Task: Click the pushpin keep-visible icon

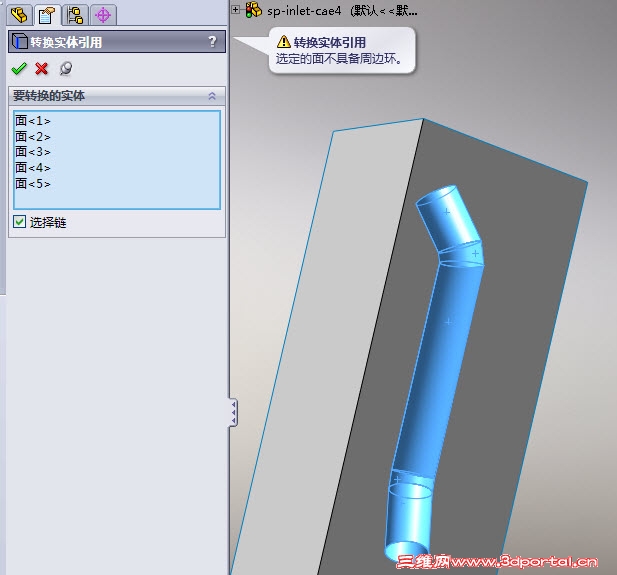Action: 65,68
